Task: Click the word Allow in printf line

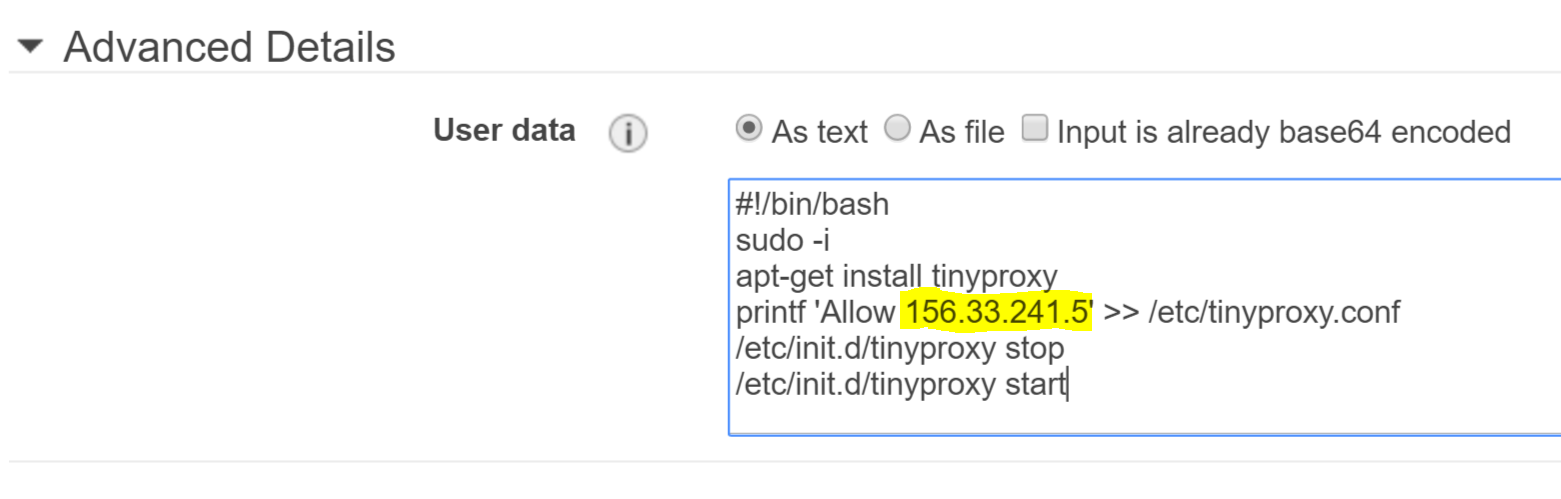Action: (858, 313)
